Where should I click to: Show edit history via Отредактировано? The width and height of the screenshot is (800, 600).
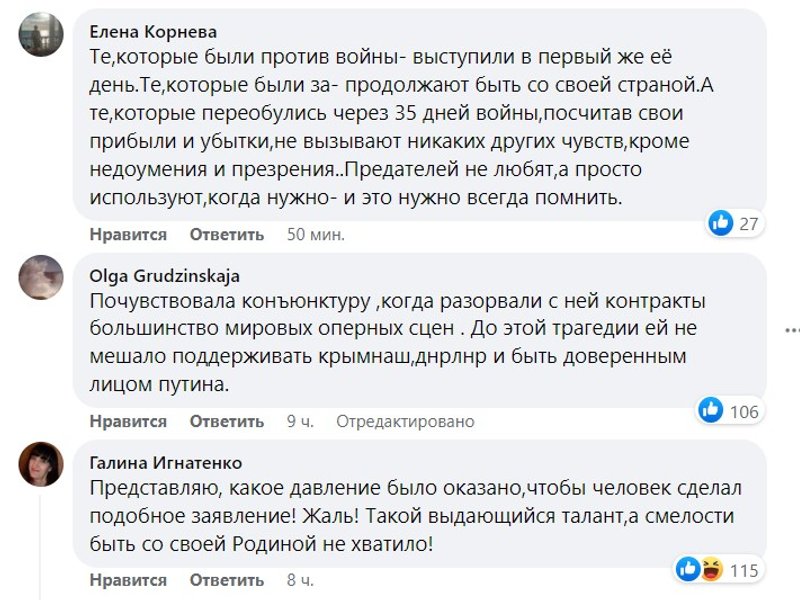point(405,421)
